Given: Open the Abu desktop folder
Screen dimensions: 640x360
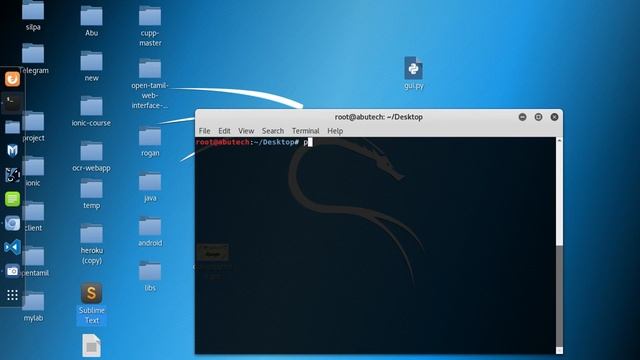Looking at the screenshot, I should click(x=91, y=16).
